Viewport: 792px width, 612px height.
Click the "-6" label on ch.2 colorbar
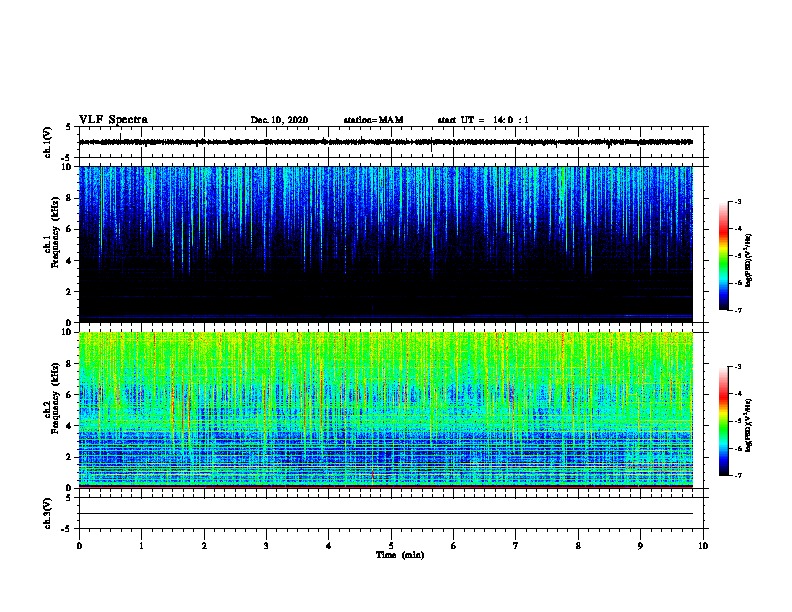[738, 448]
